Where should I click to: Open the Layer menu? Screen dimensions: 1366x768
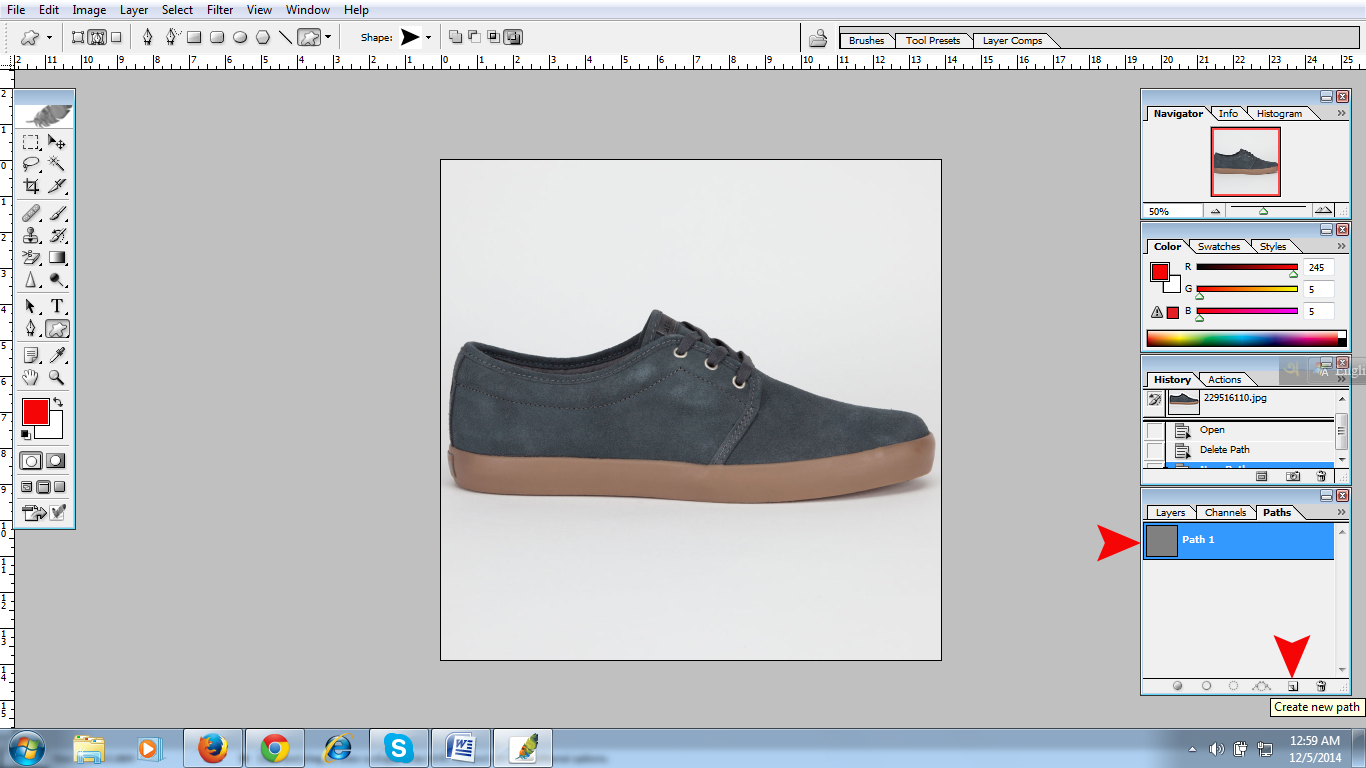pos(134,10)
